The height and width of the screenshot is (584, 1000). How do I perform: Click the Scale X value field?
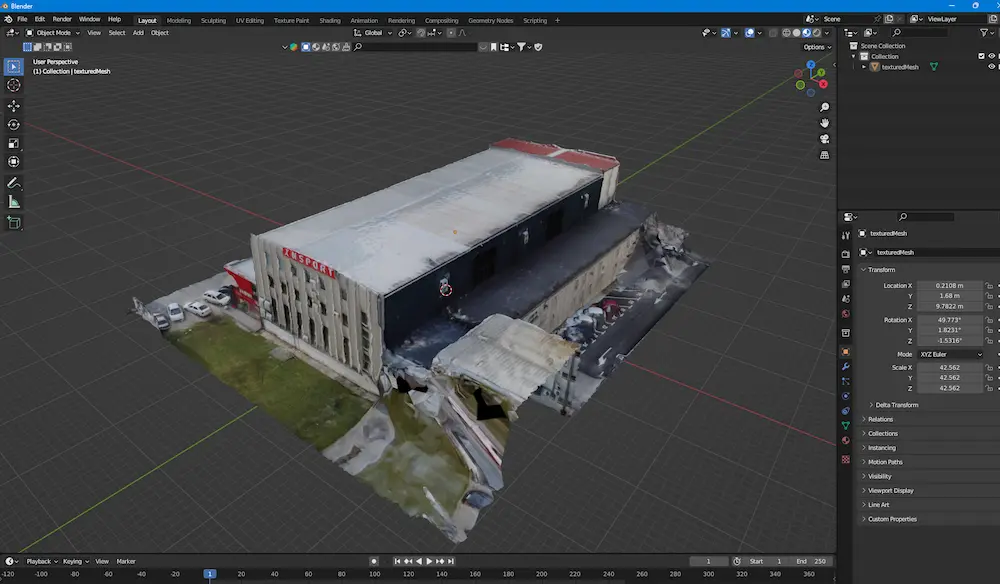(951, 367)
